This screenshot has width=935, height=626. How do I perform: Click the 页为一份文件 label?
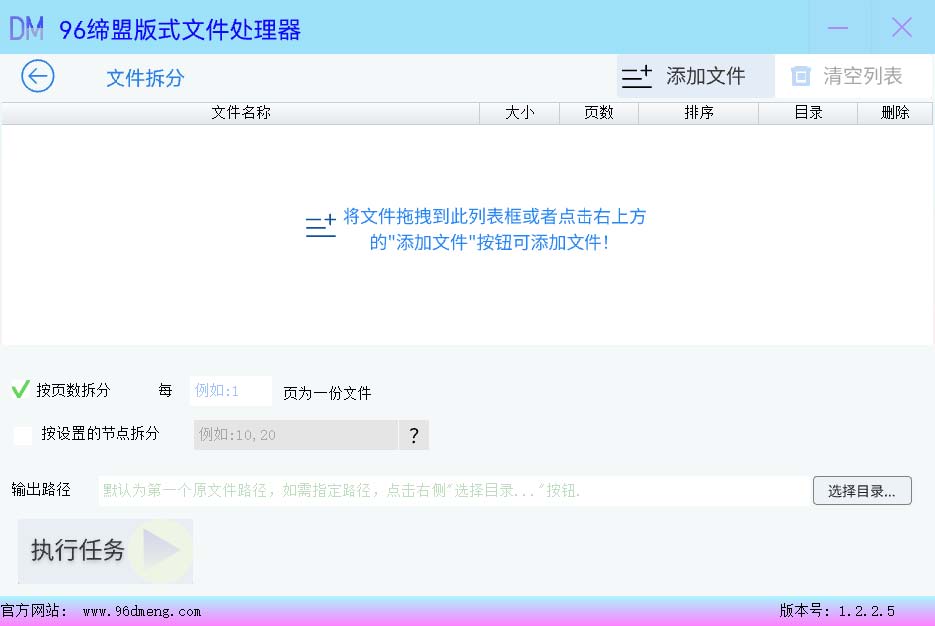(x=327, y=393)
